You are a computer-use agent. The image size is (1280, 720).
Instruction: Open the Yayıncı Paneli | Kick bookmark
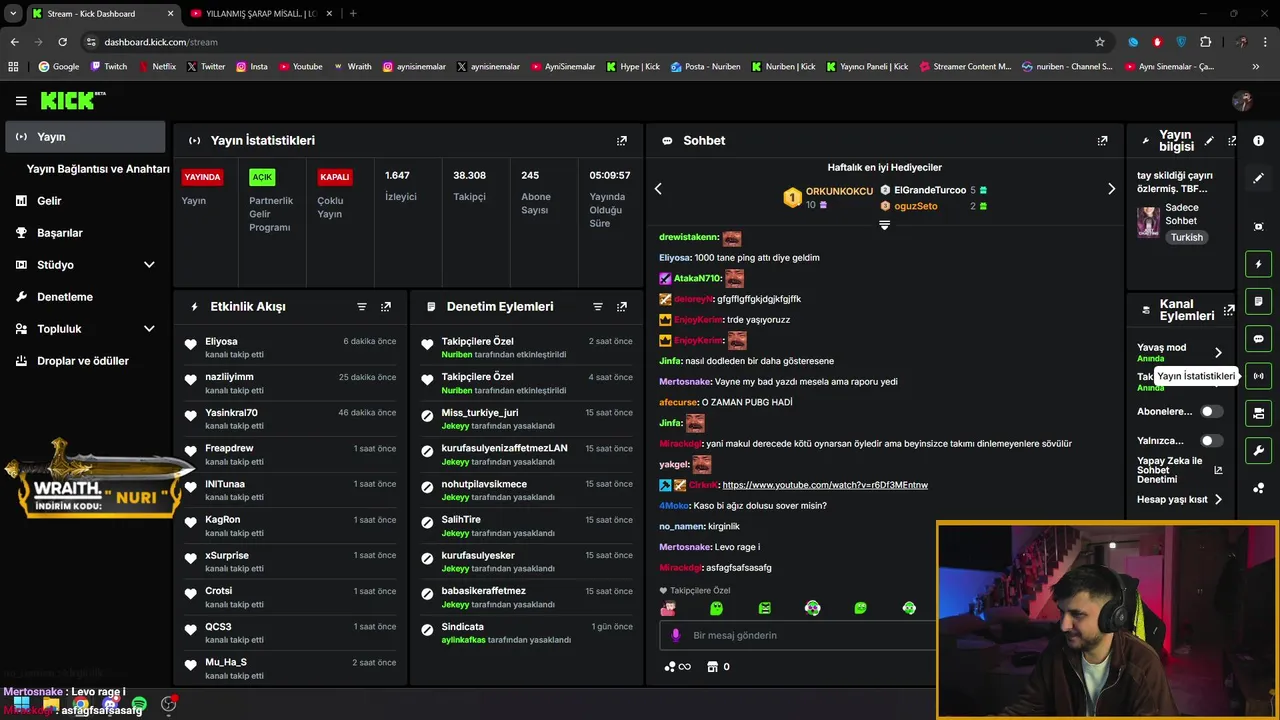pyautogui.click(x=865, y=67)
